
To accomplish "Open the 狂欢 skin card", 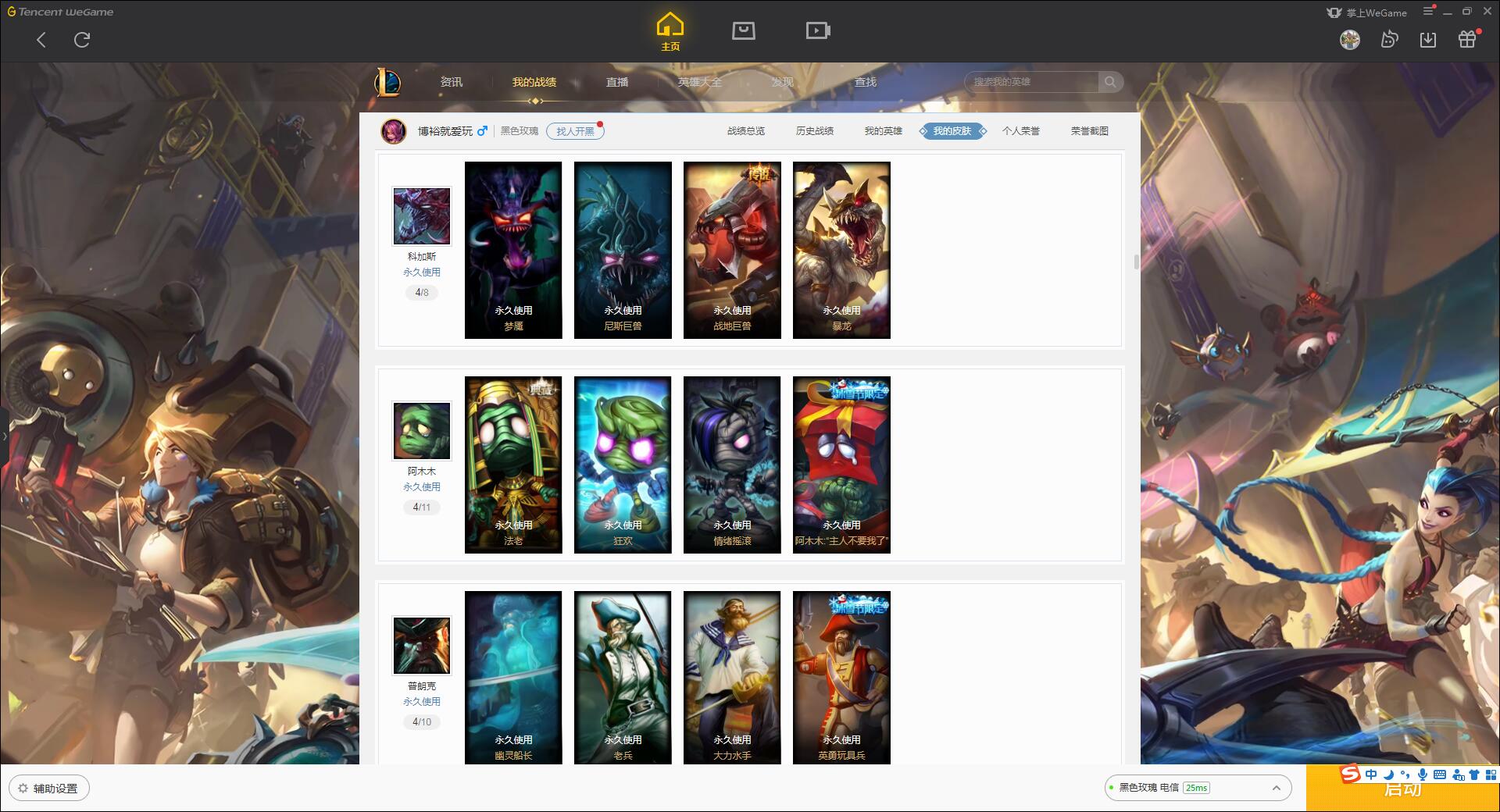I will pos(623,465).
